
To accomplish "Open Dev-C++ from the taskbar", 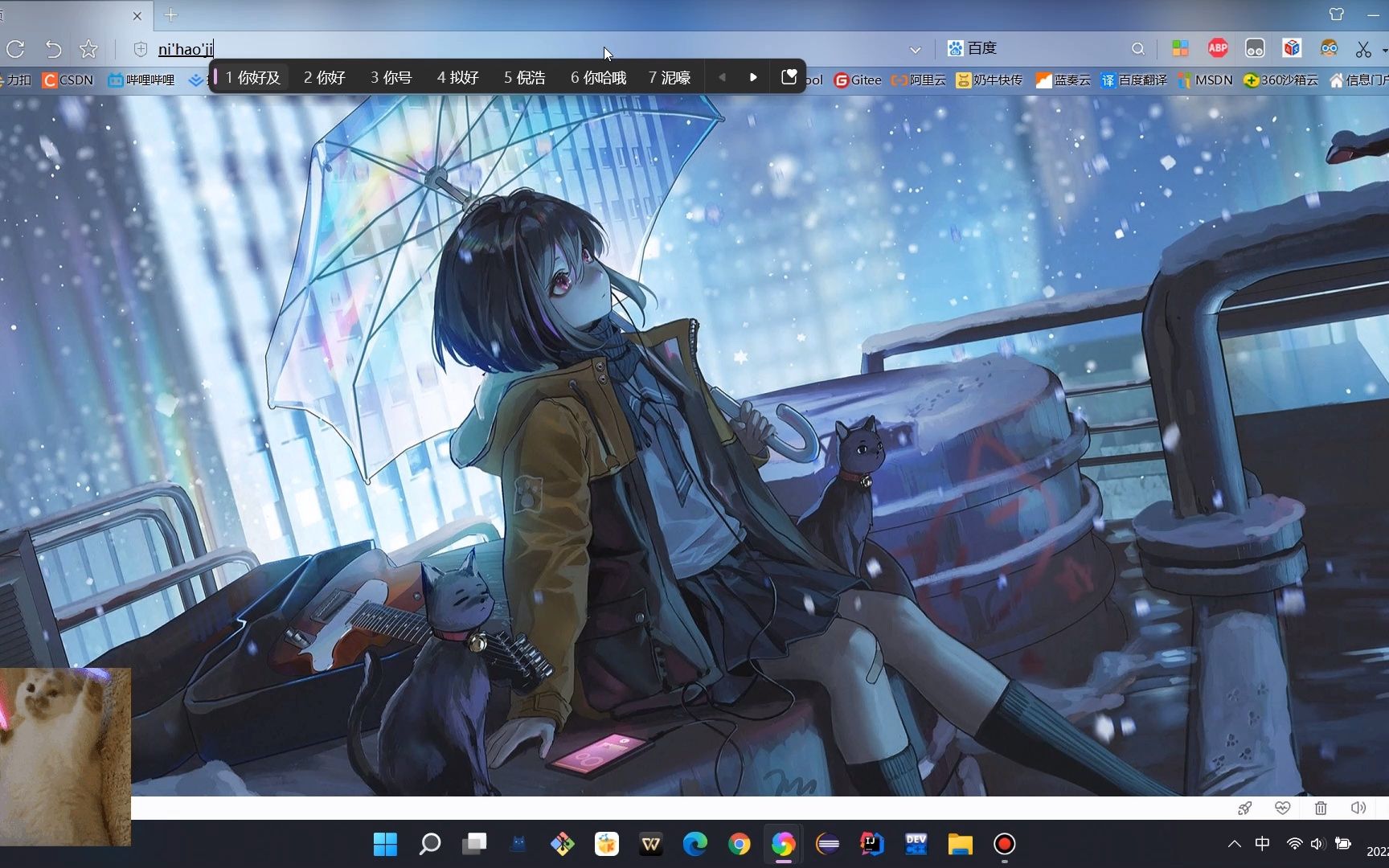I will 916,844.
